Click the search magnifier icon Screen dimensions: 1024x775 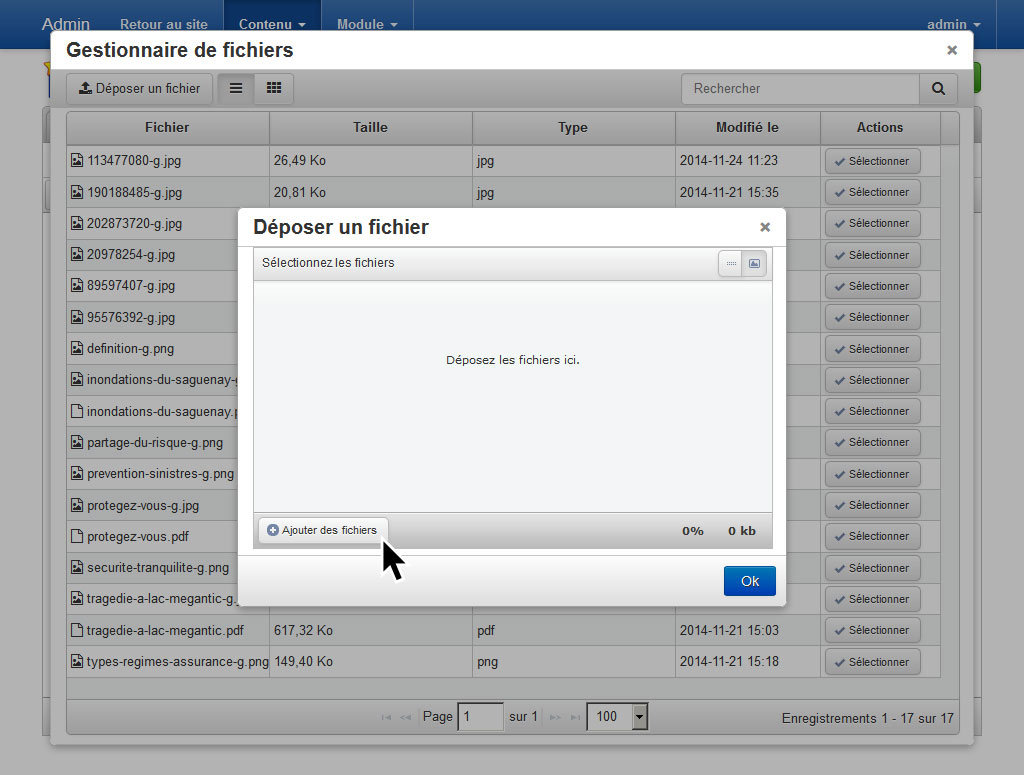[938, 88]
